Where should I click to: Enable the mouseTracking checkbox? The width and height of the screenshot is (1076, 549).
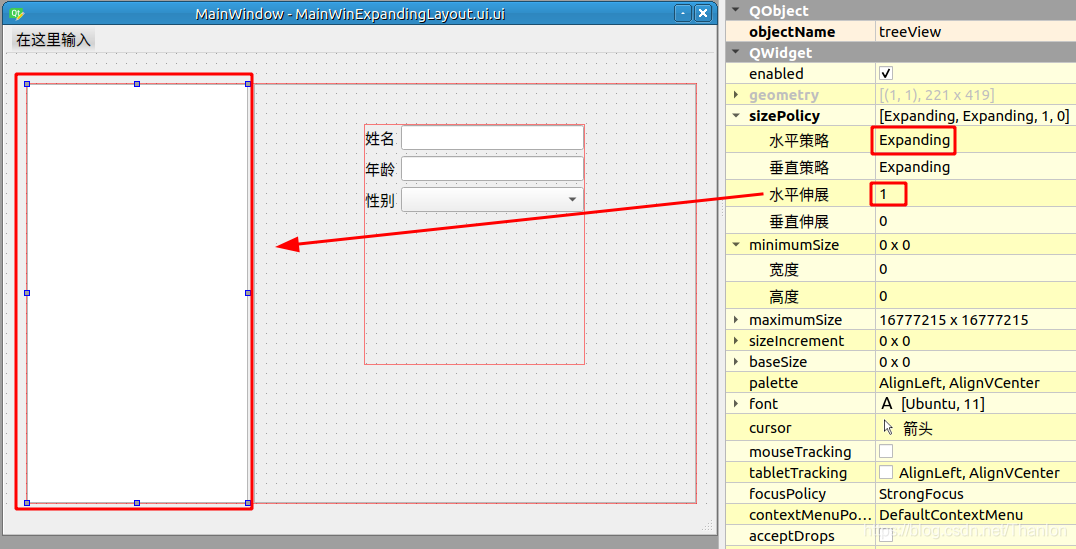[x=886, y=451]
